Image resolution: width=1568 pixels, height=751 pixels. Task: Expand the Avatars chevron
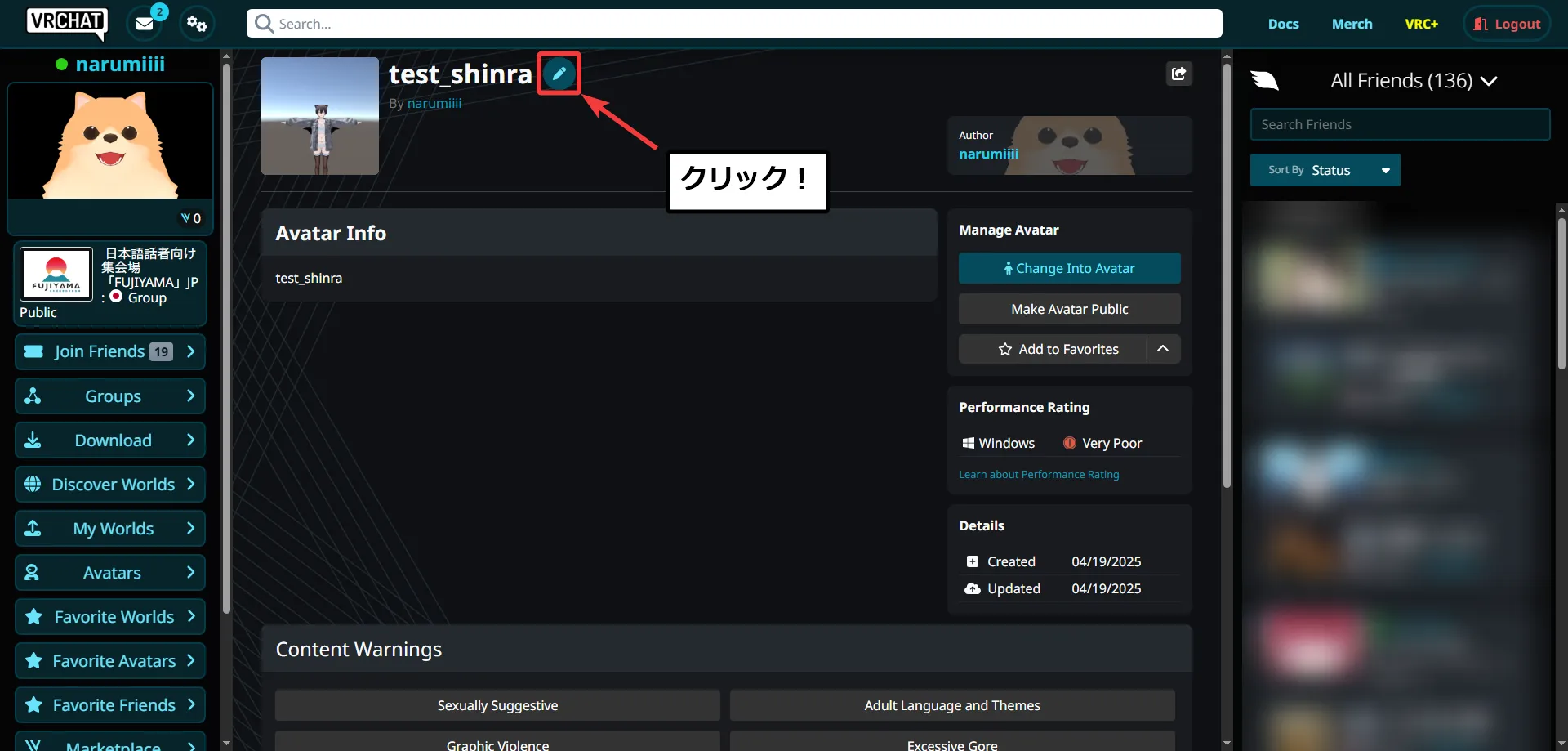[190, 573]
